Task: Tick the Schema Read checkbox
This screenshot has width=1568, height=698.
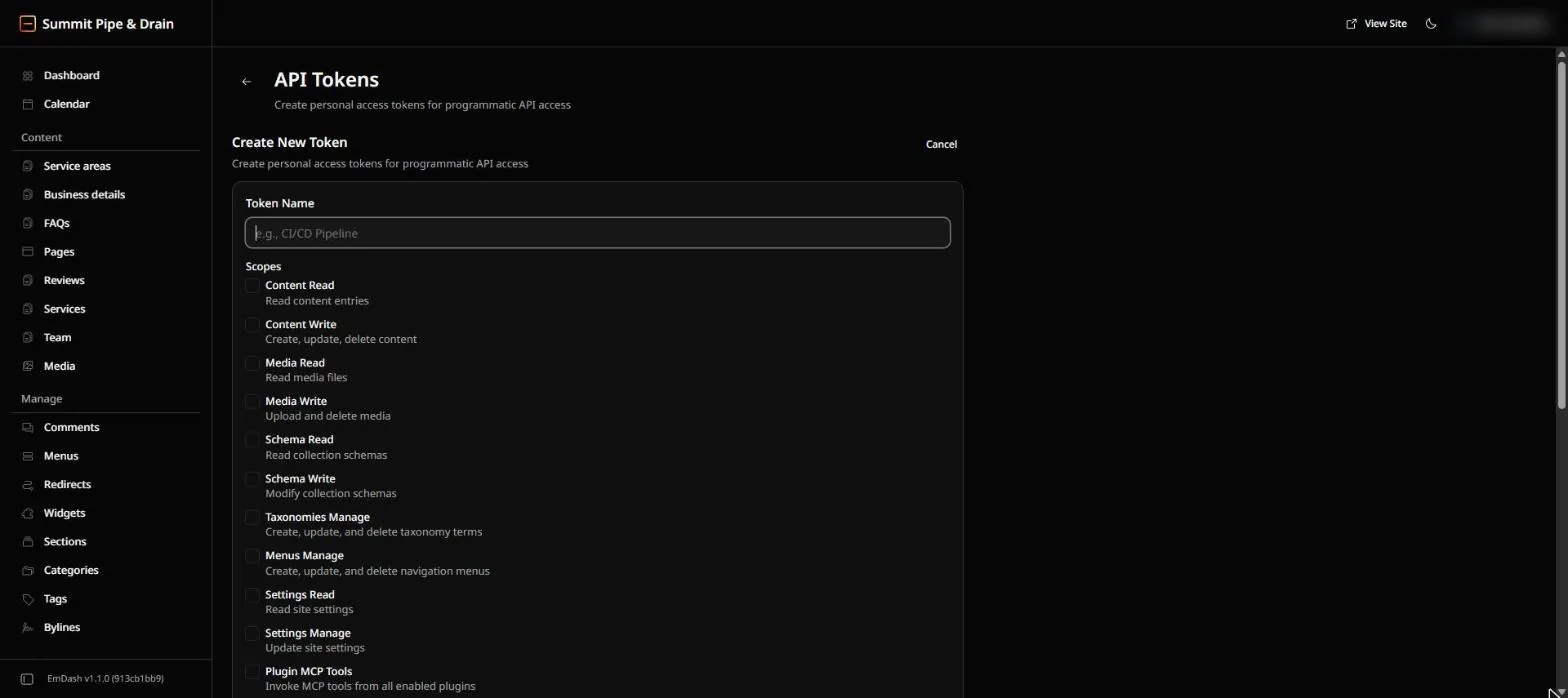Action: click(x=252, y=440)
